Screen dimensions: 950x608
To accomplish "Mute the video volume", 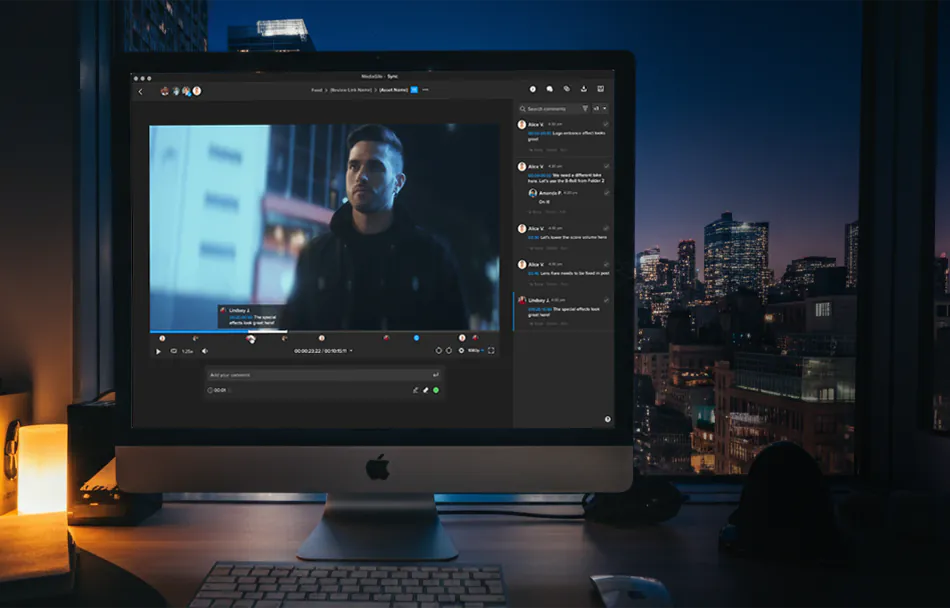I will click(x=205, y=352).
